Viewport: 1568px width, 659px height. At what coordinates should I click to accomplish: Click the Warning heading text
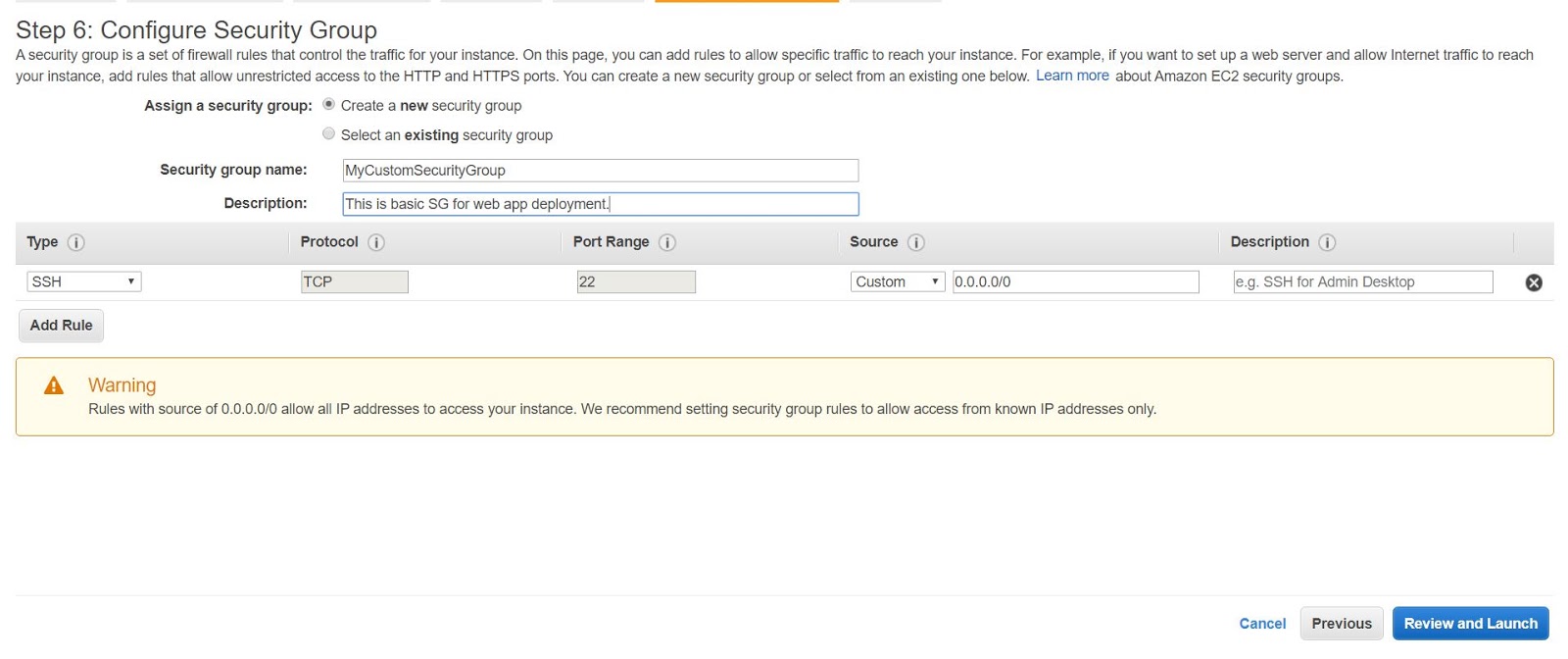point(122,385)
